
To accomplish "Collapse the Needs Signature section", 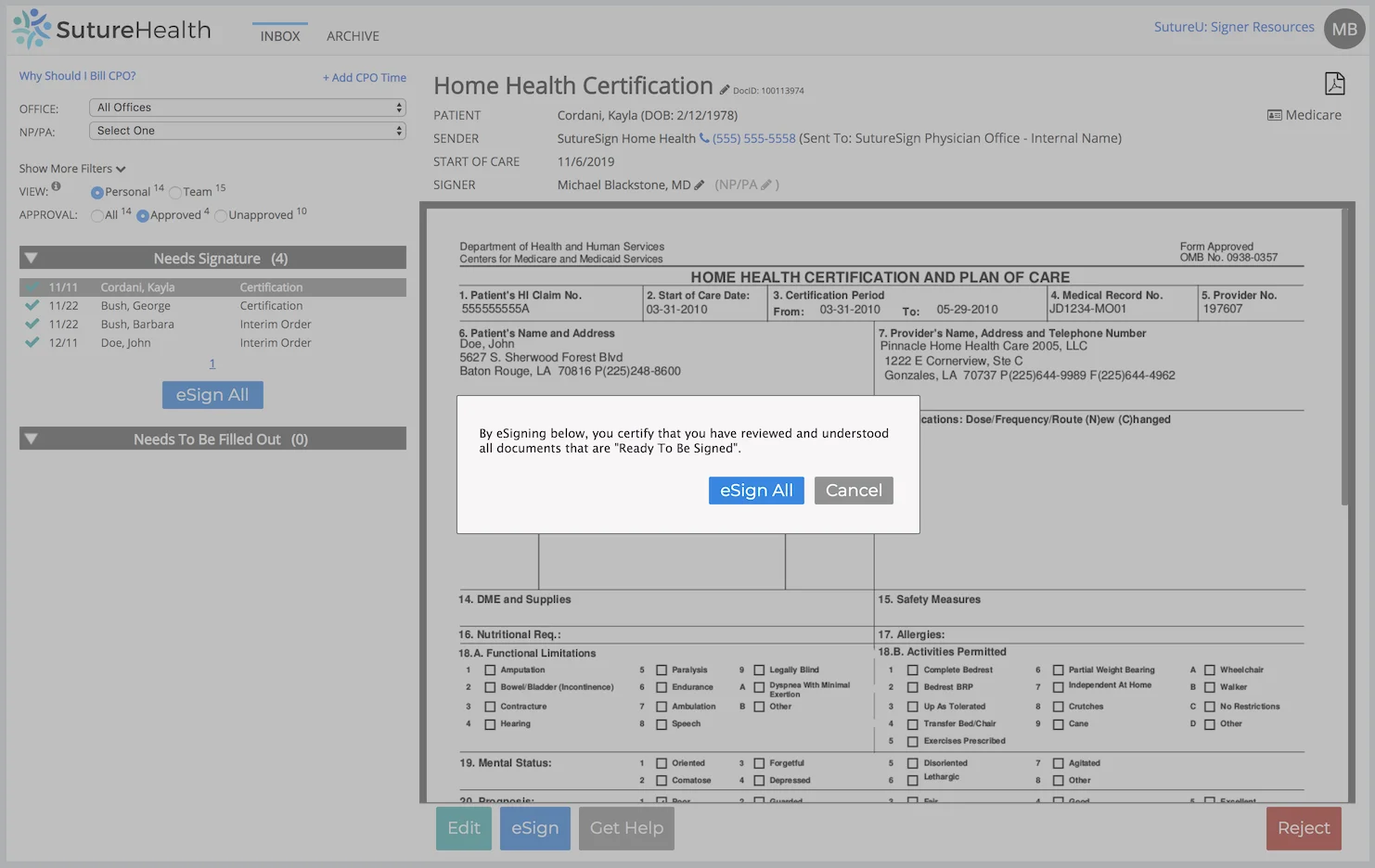I will pyautogui.click(x=32, y=259).
